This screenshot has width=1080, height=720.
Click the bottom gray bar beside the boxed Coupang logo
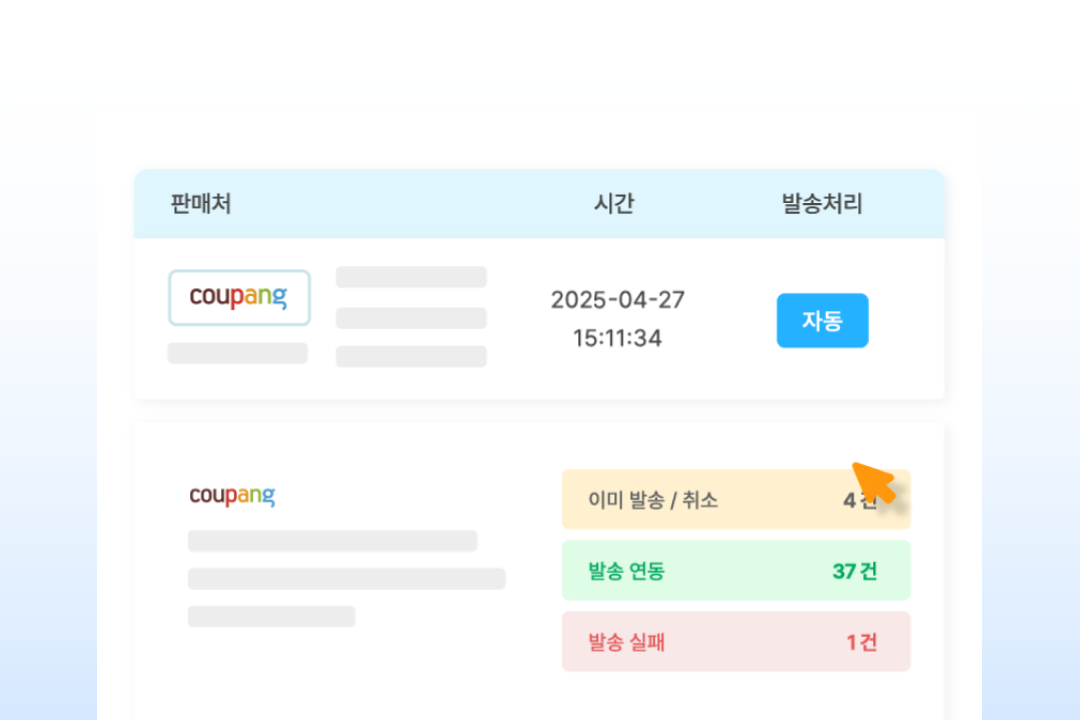(411, 356)
